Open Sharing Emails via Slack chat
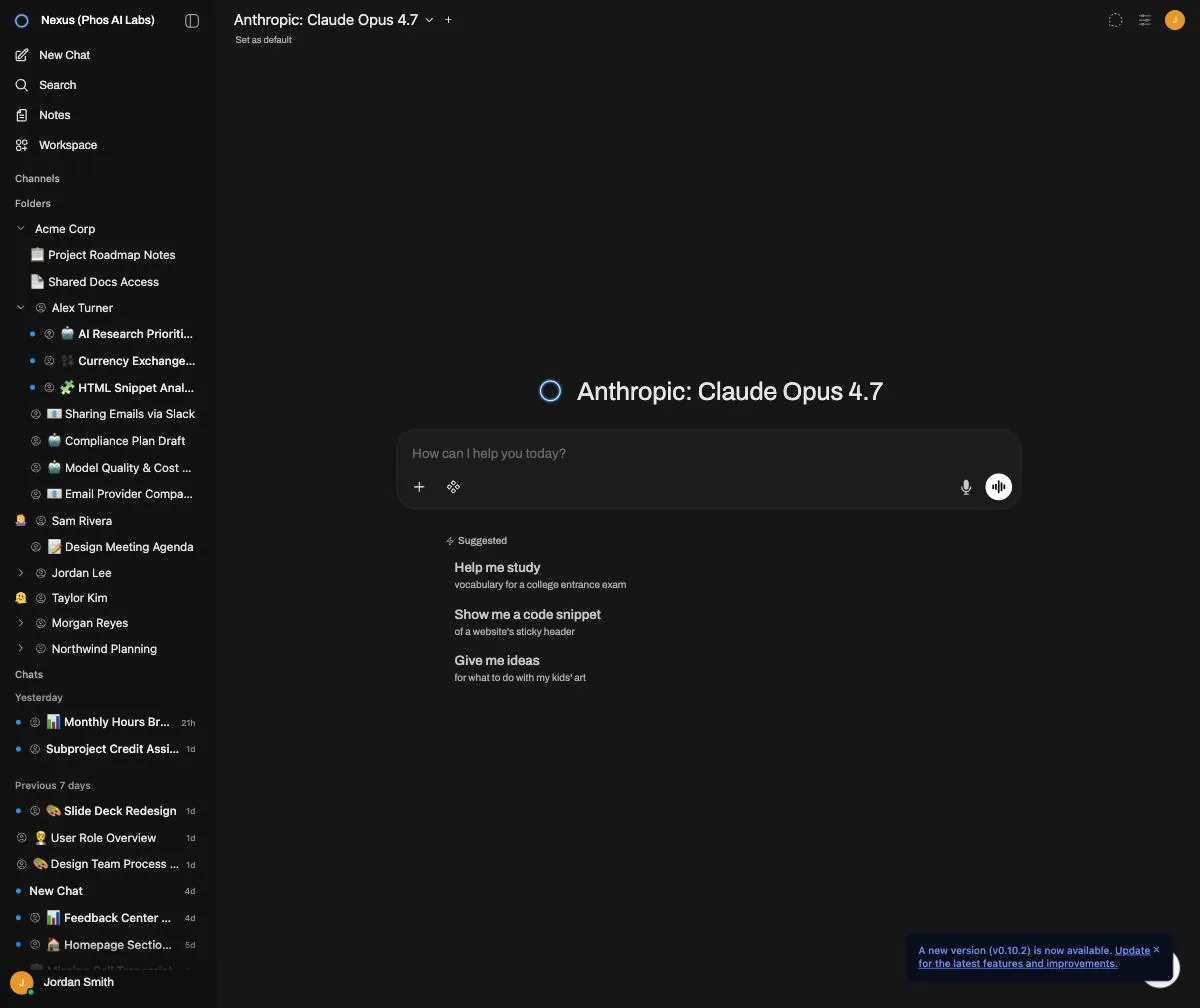 (x=116, y=414)
